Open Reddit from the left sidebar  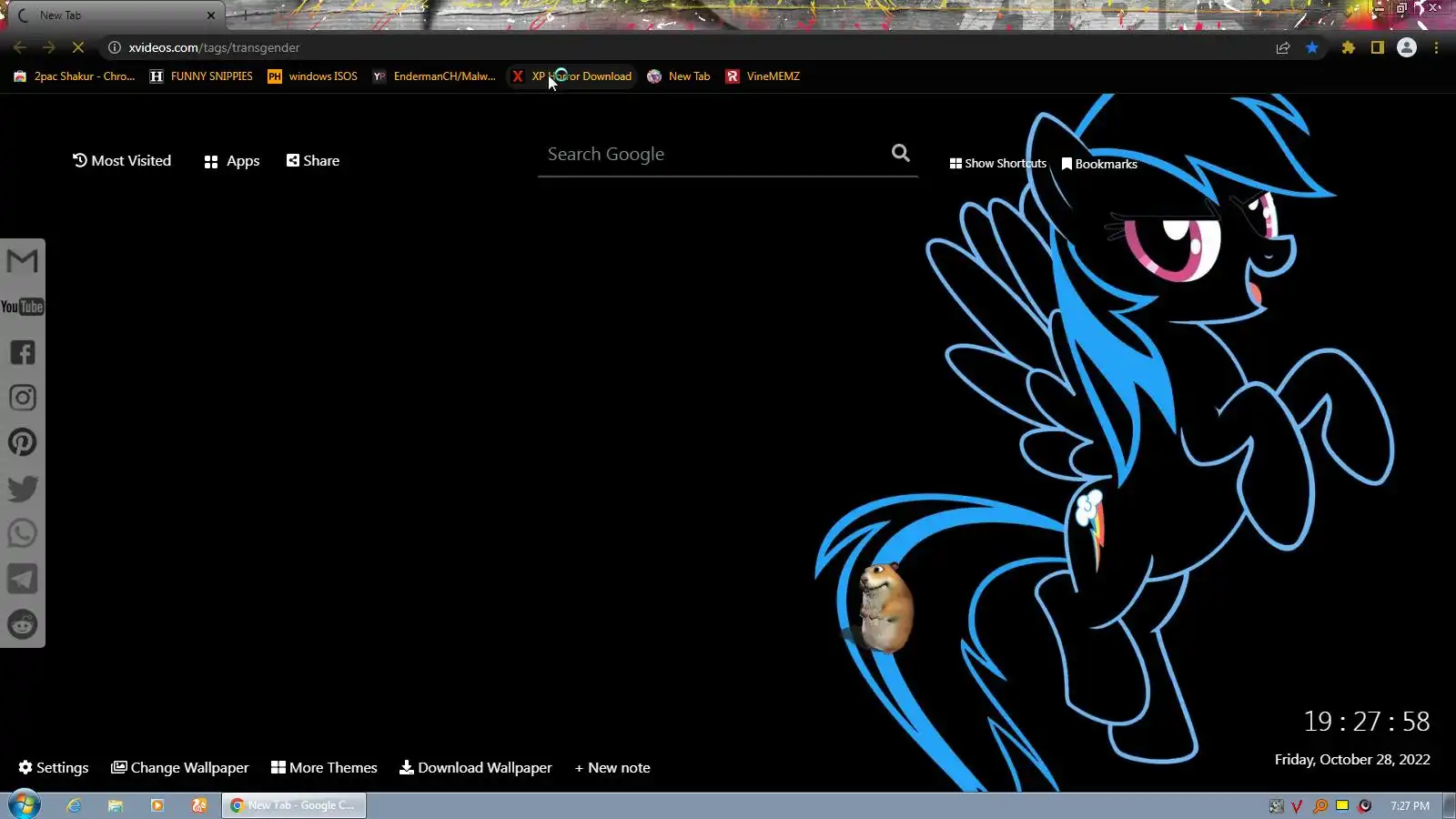click(x=23, y=624)
